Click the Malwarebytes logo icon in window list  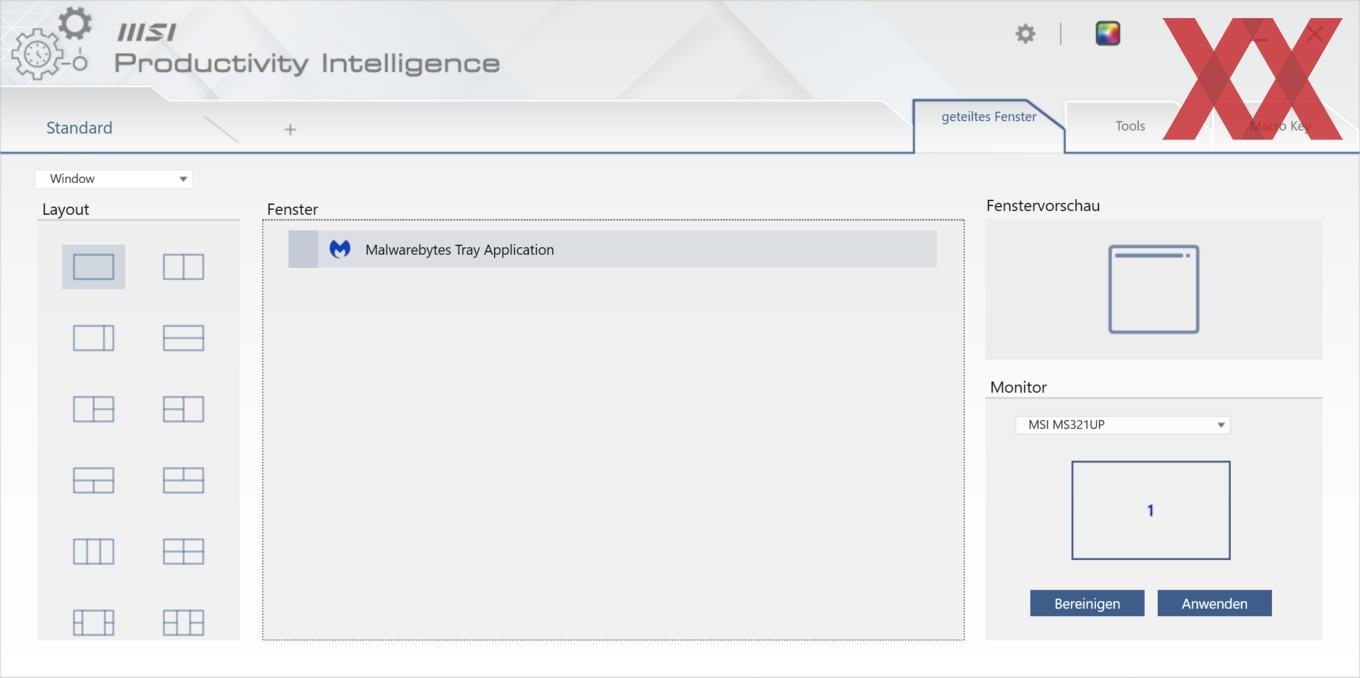[x=340, y=249]
